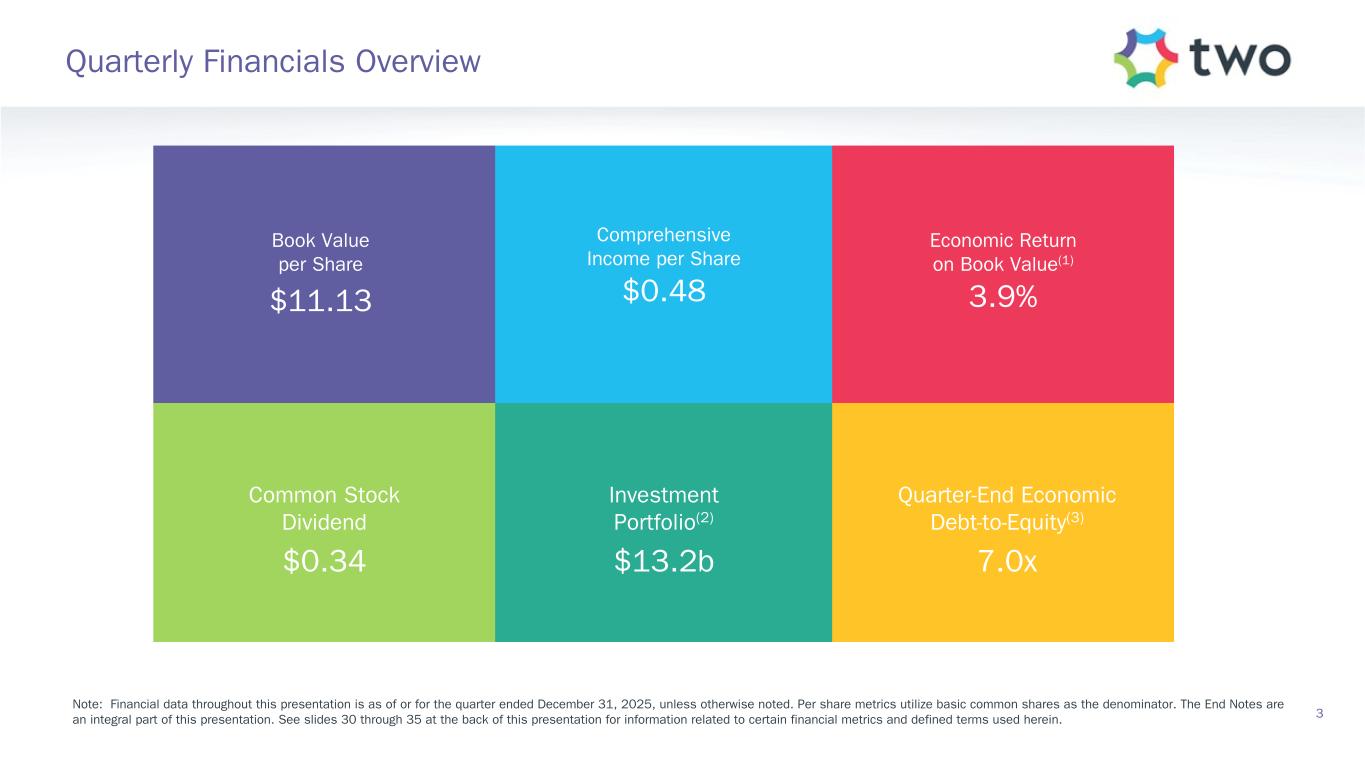Select the $0.34 dividend figure
1365x768 pixels.
pos(324,562)
